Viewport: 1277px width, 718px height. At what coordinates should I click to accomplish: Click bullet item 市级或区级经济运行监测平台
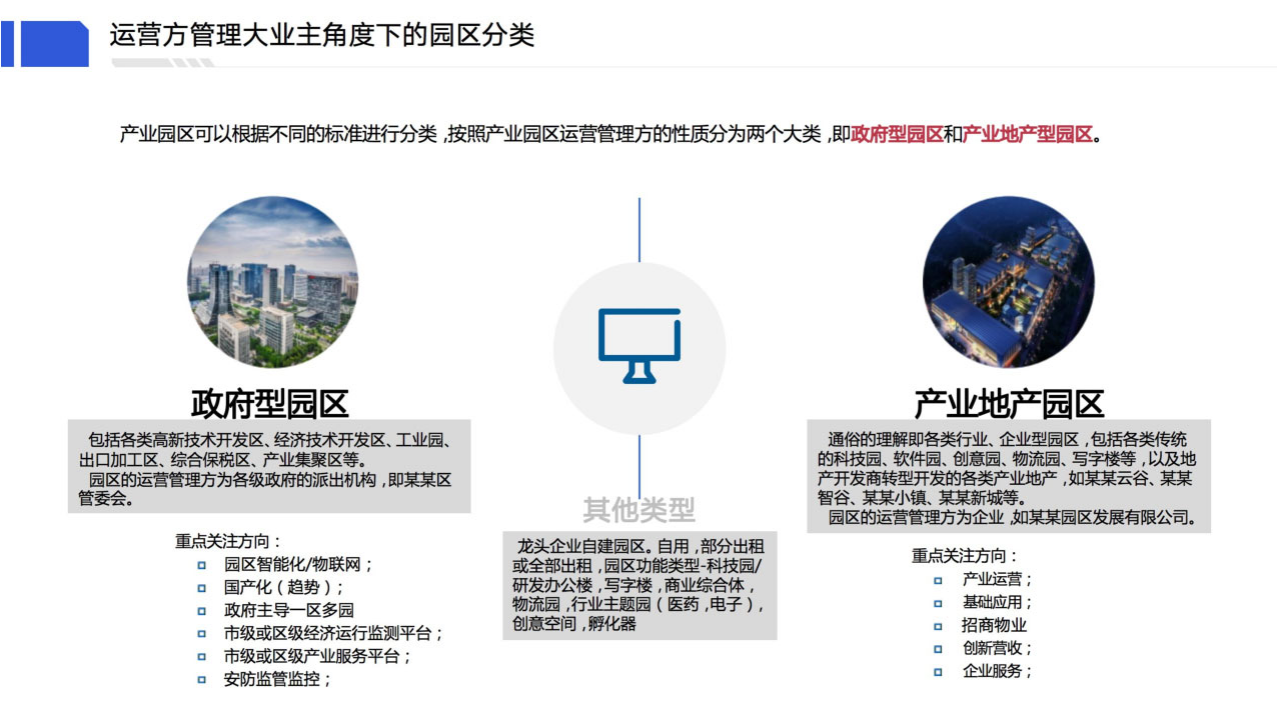coord(333,633)
